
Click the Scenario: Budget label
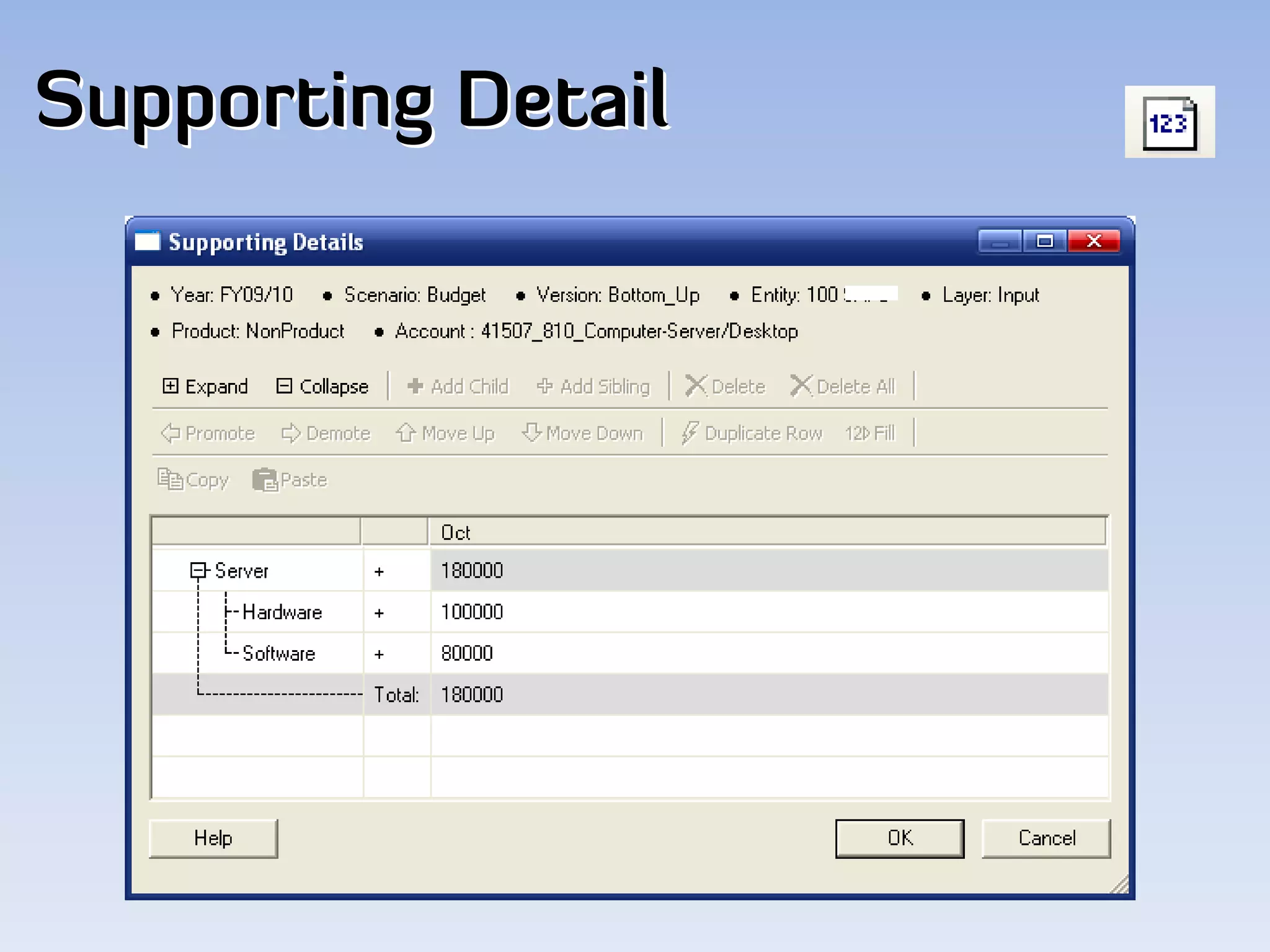pyautogui.click(x=415, y=295)
